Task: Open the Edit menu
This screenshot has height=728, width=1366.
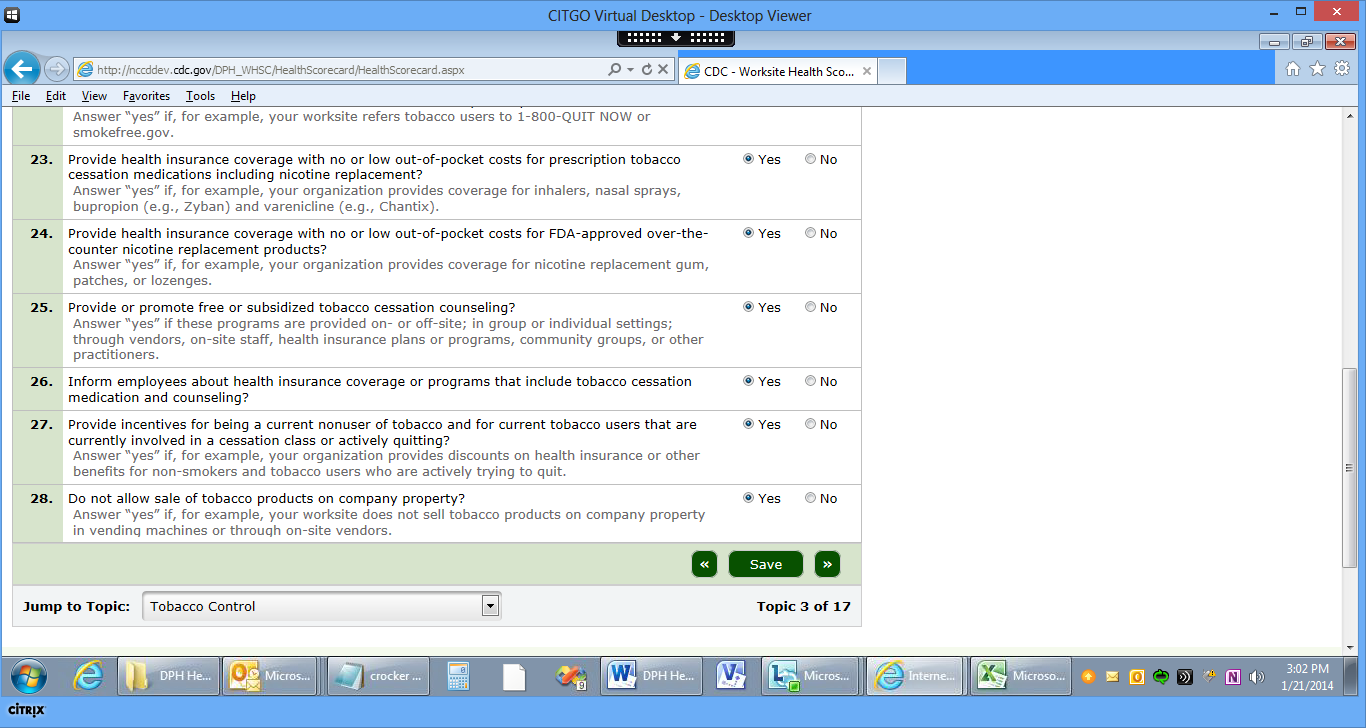Action: [x=56, y=96]
